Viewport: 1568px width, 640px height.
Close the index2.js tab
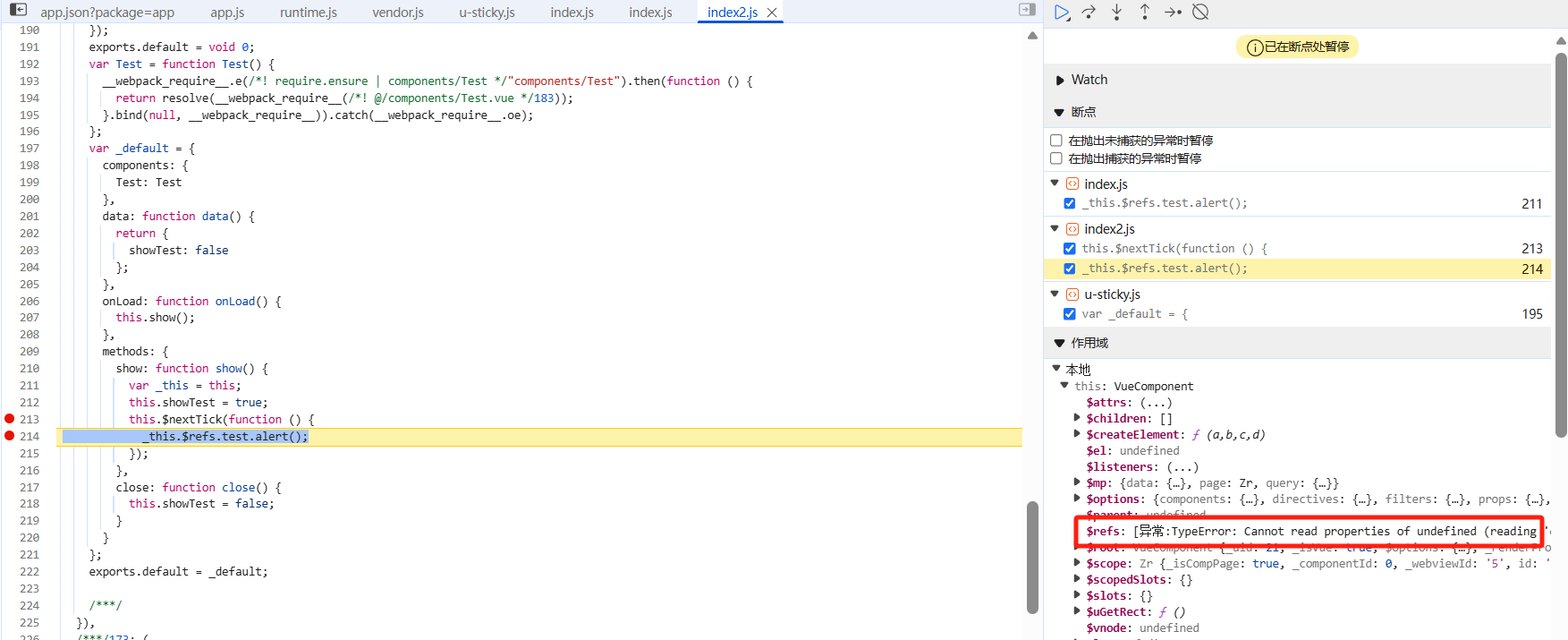click(772, 13)
